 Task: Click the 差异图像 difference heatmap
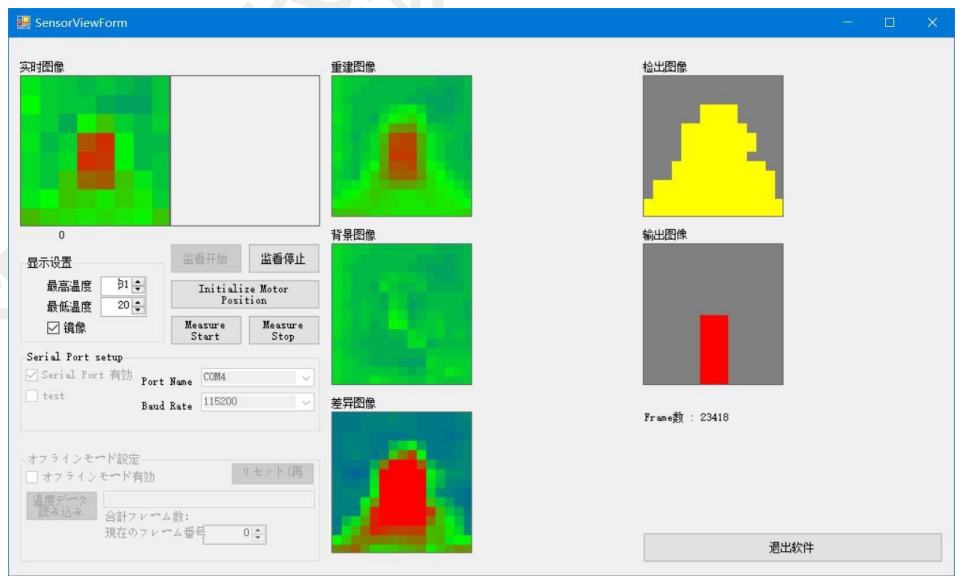tap(401, 482)
